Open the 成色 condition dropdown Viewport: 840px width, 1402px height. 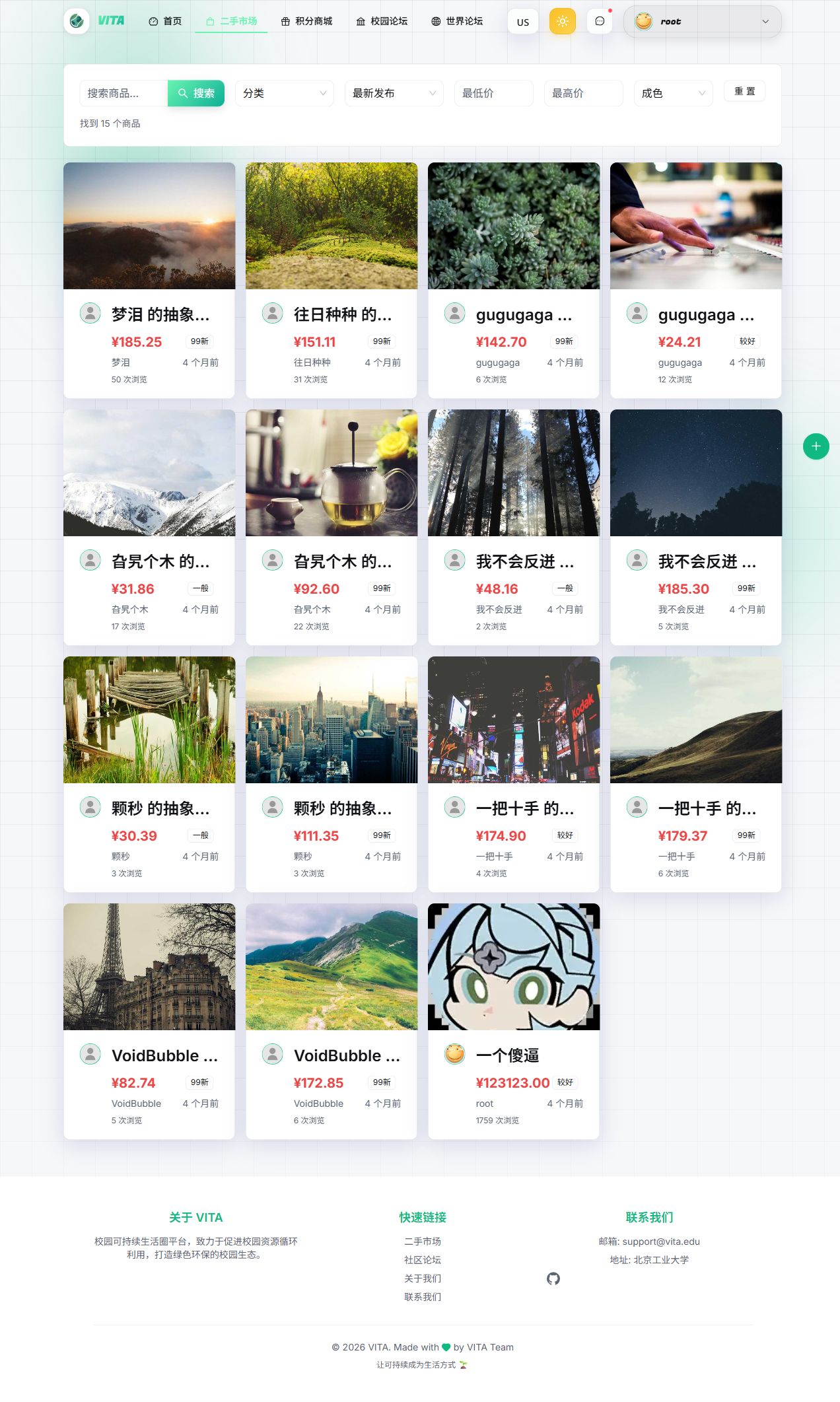[x=674, y=93]
